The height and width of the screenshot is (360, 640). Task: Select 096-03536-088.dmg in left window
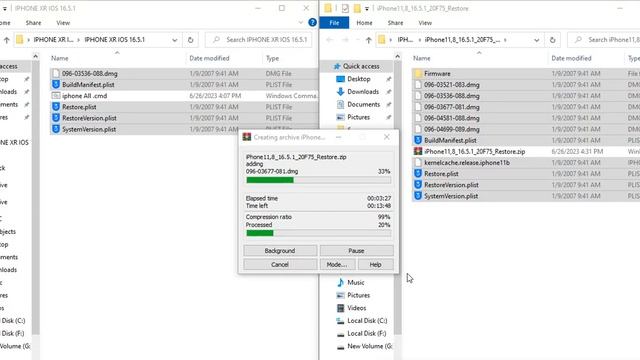coord(89,73)
